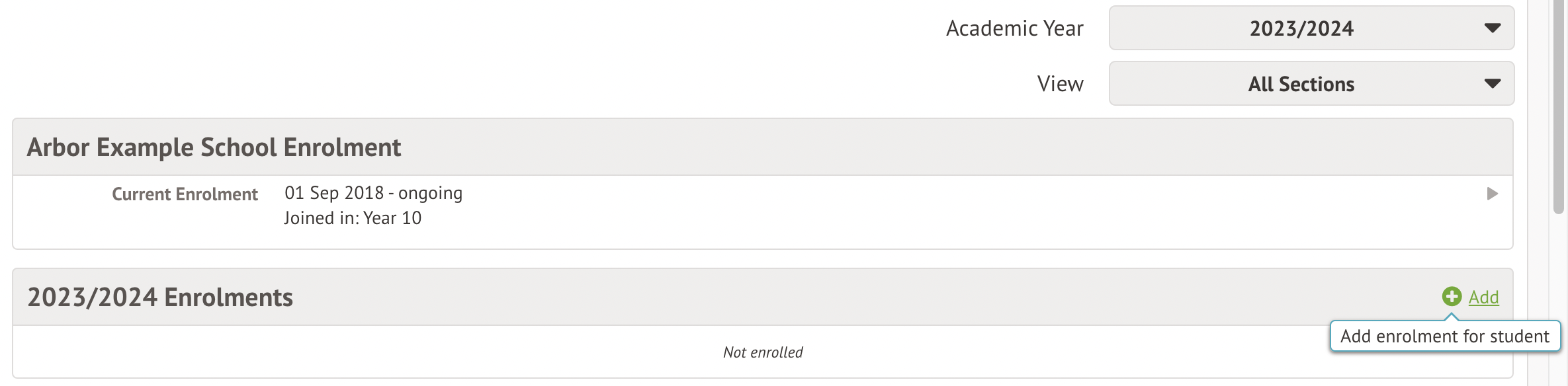Click the blank area left of Academic Year
The image size is (1568, 386).
tap(463, 53)
